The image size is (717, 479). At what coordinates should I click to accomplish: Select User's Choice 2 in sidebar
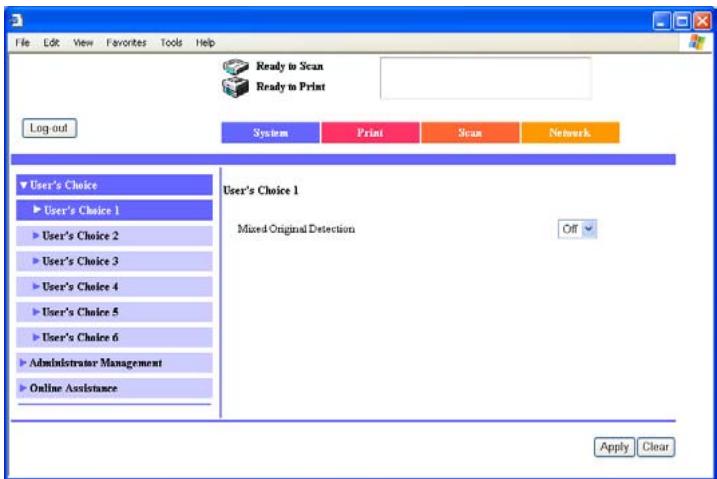pyautogui.click(x=114, y=236)
